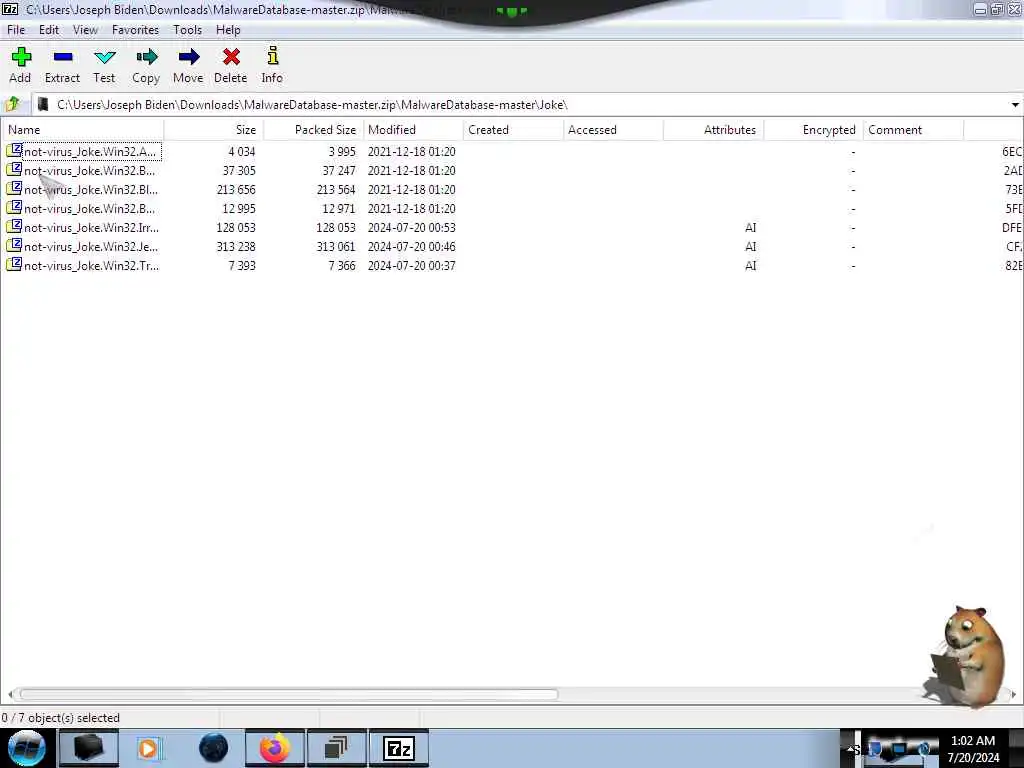Screen dimensions: 1024x768
Task: Click packed size value 213 564
Action: 336,189
